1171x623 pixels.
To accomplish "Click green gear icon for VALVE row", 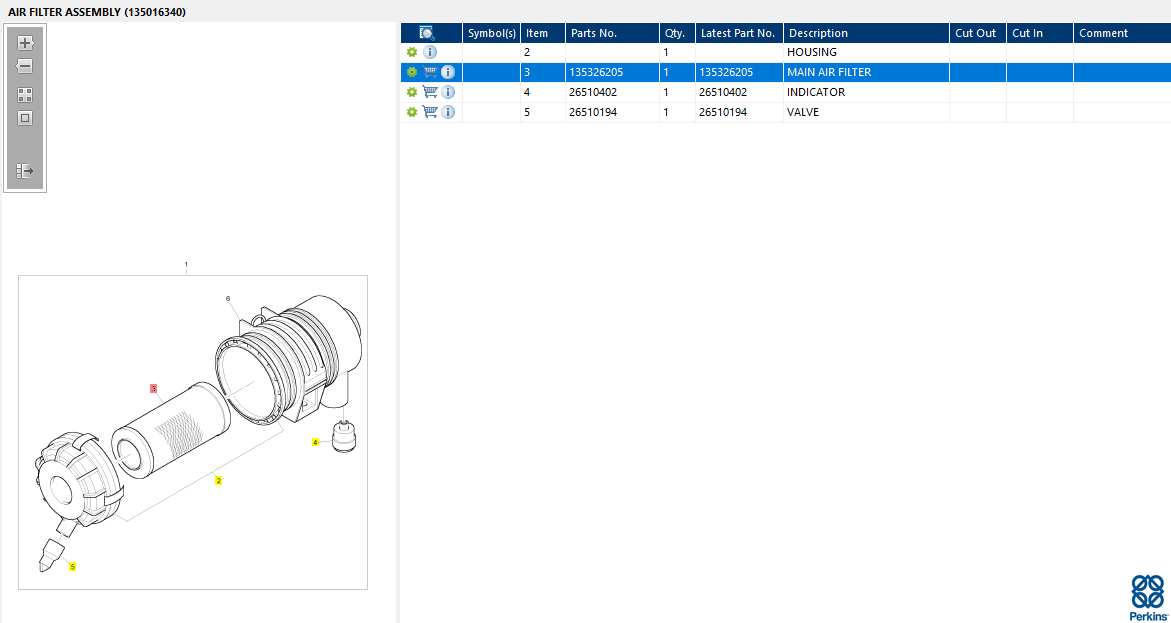I will click(411, 112).
